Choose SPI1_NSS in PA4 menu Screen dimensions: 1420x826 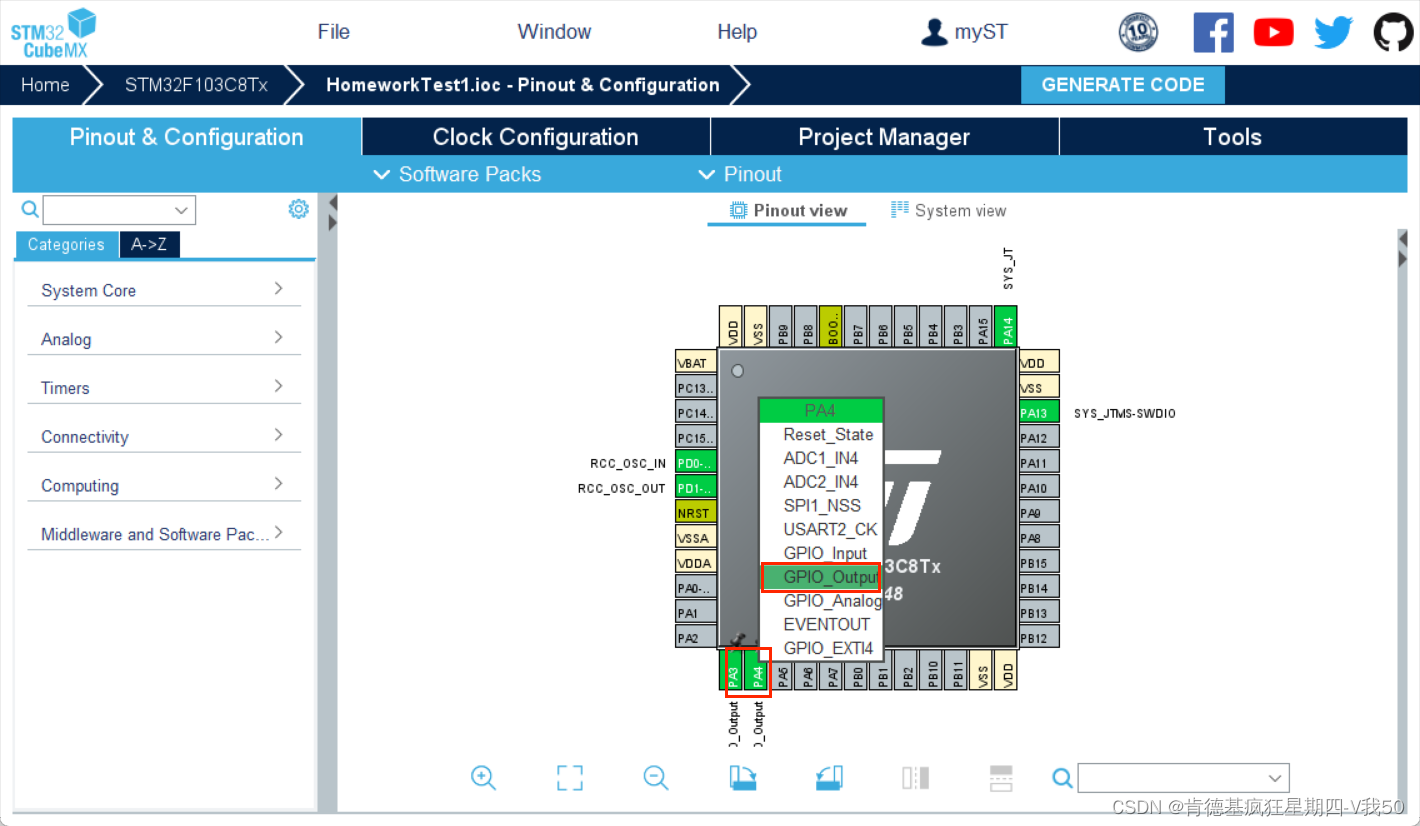tap(821, 505)
